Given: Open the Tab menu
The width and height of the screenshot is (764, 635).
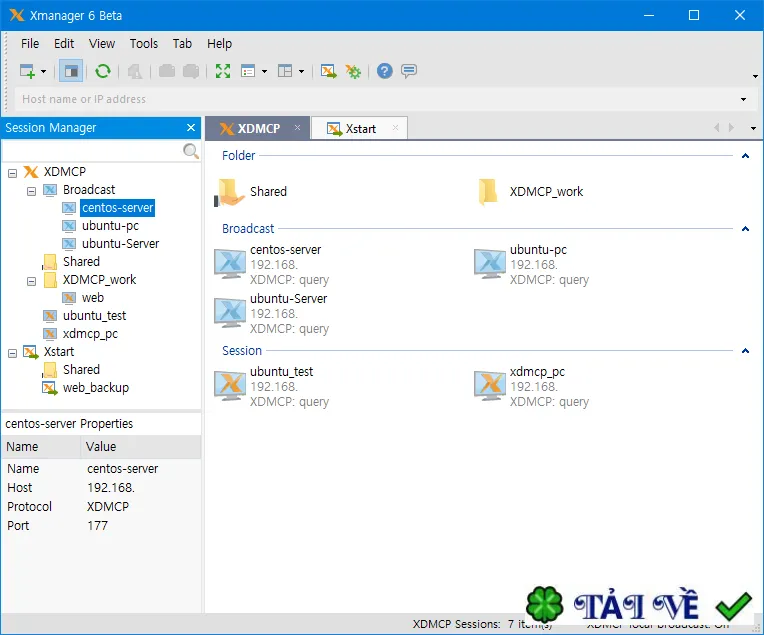Looking at the screenshot, I should 182,44.
